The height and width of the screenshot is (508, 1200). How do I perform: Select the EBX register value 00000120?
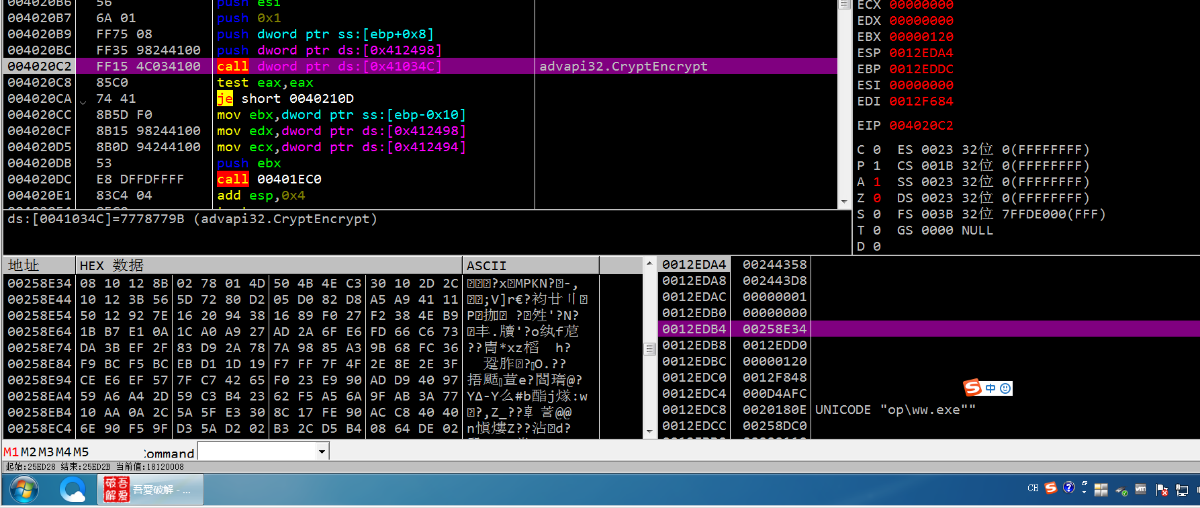point(921,37)
